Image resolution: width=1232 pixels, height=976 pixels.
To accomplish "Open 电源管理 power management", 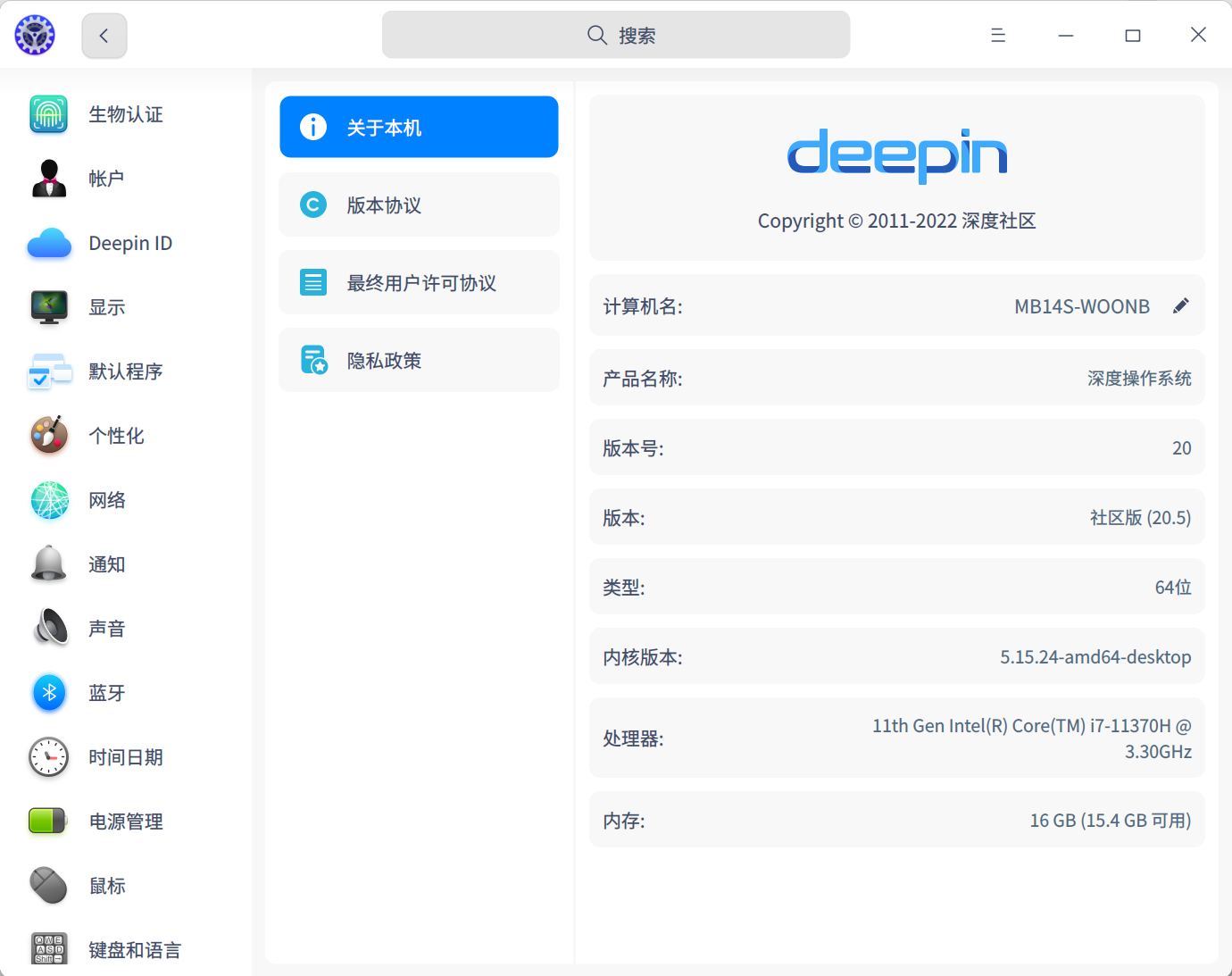I will point(125,821).
